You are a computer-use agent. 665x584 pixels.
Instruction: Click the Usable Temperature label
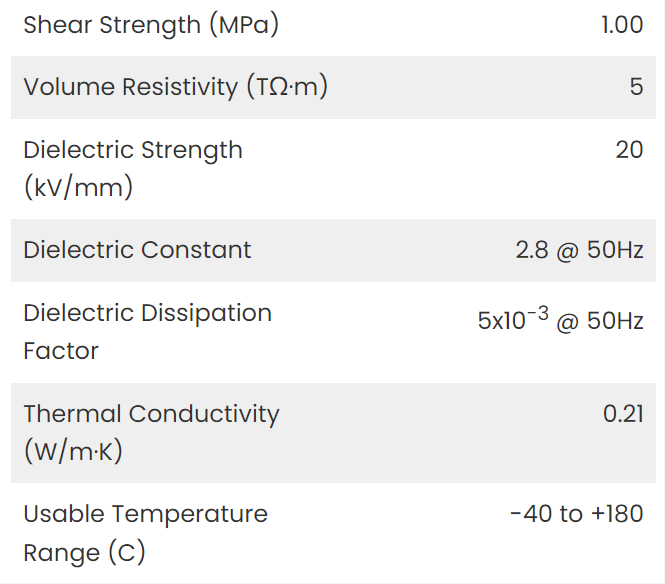[x=145, y=514]
